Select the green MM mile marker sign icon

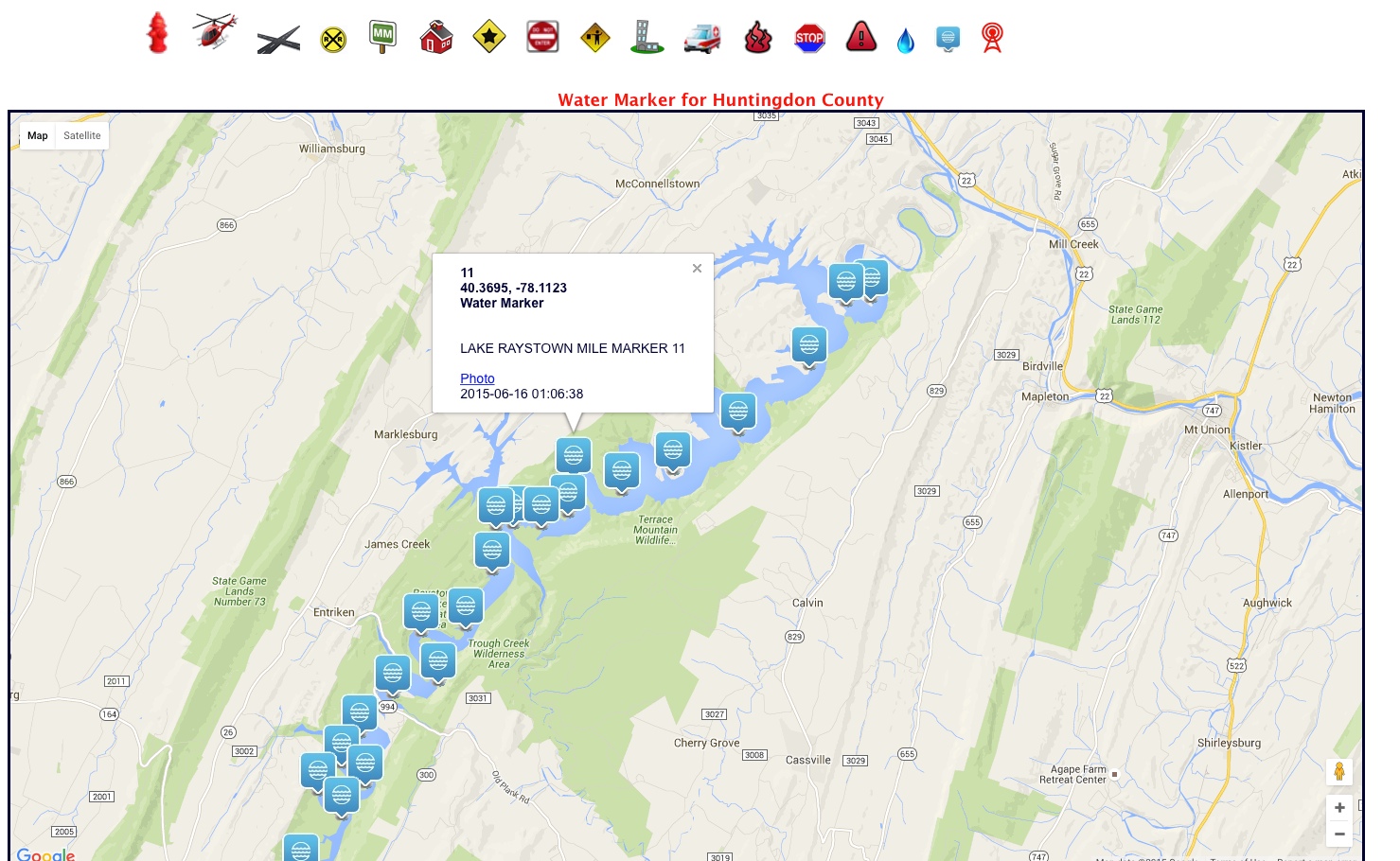pyautogui.click(x=382, y=37)
